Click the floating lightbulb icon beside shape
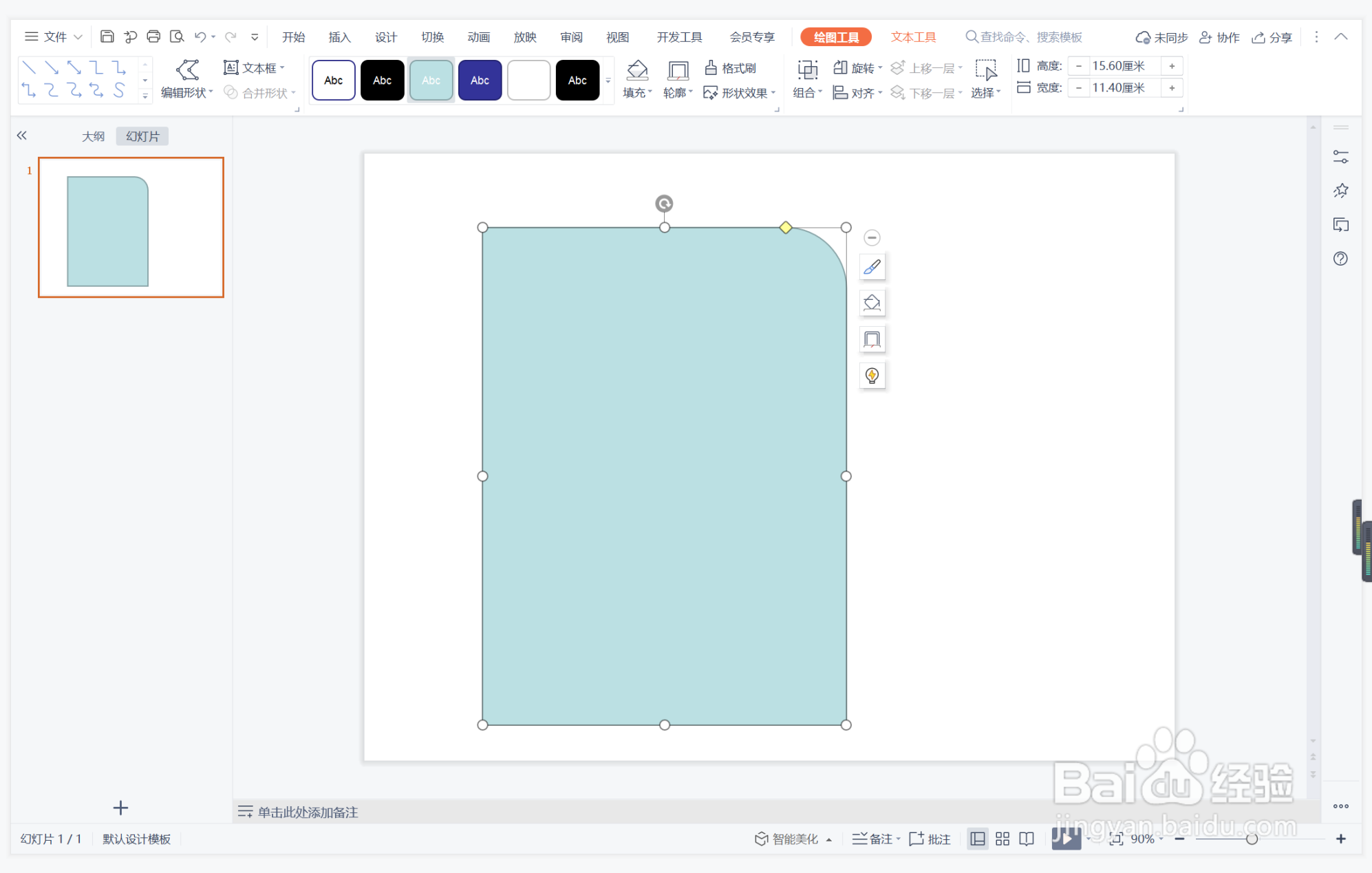Image resolution: width=1372 pixels, height=873 pixels. [x=872, y=376]
